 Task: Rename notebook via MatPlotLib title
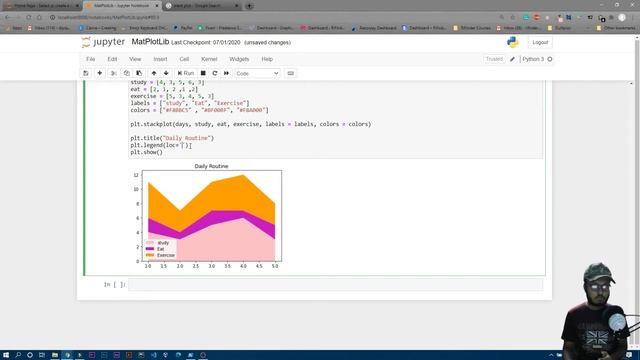(x=150, y=42)
